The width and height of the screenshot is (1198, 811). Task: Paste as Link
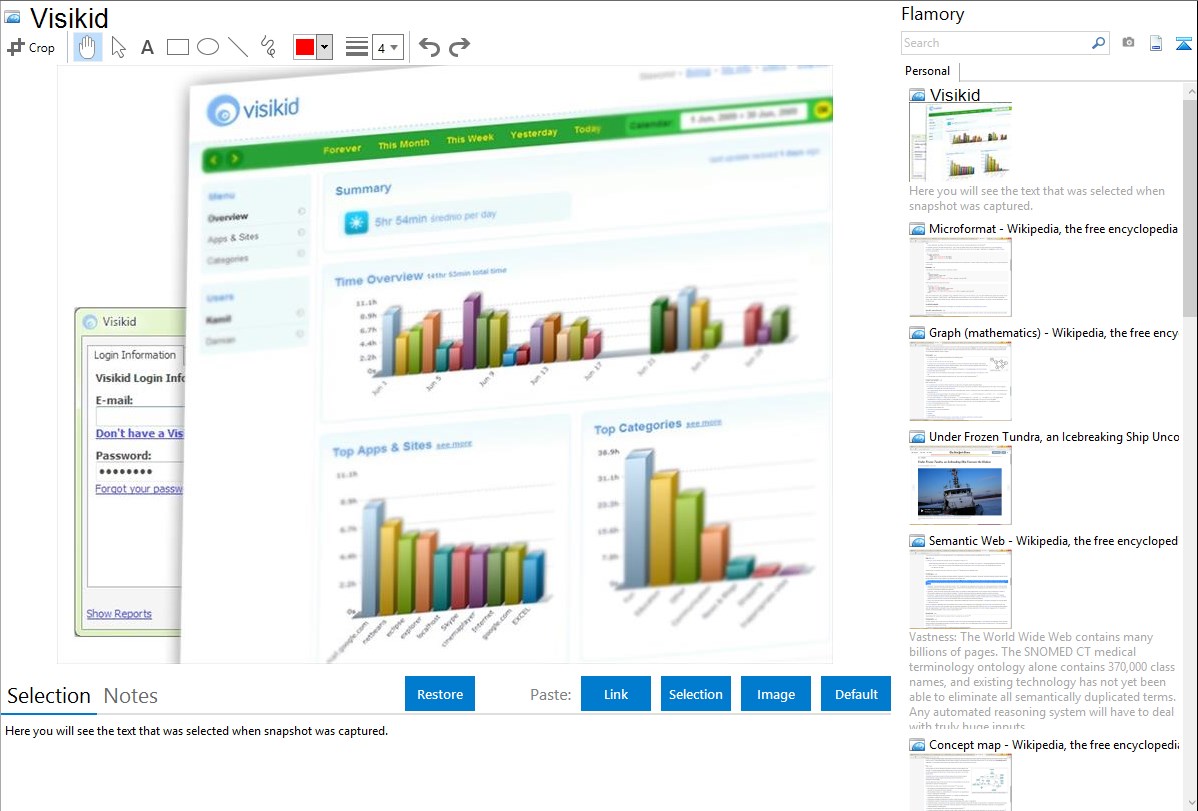(x=616, y=694)
